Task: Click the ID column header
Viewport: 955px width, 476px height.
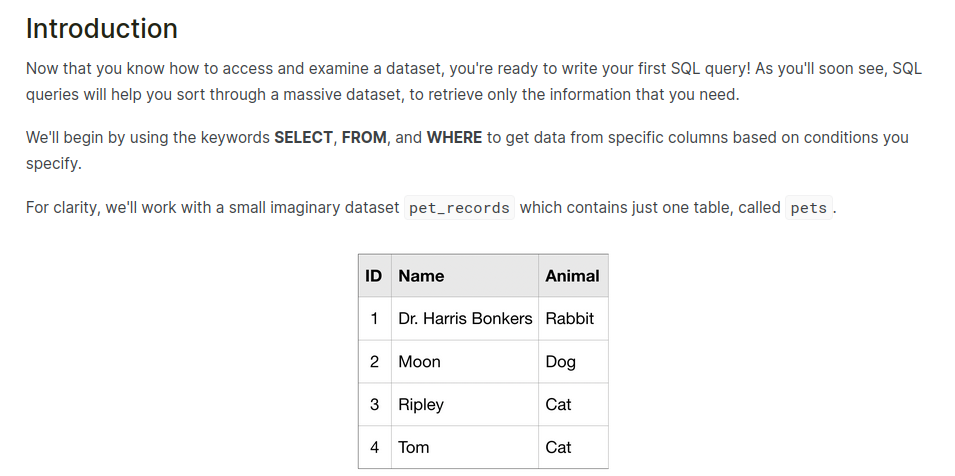Action: point(374,276)
